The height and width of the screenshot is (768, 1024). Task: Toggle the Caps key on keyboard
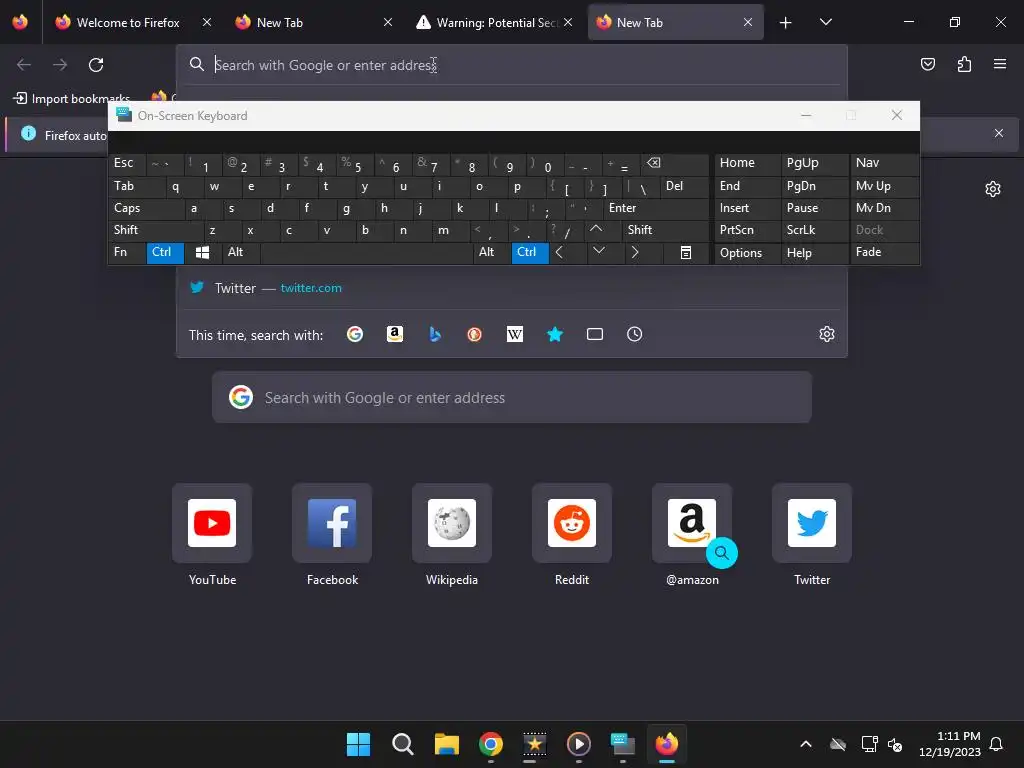pos(146,208)
